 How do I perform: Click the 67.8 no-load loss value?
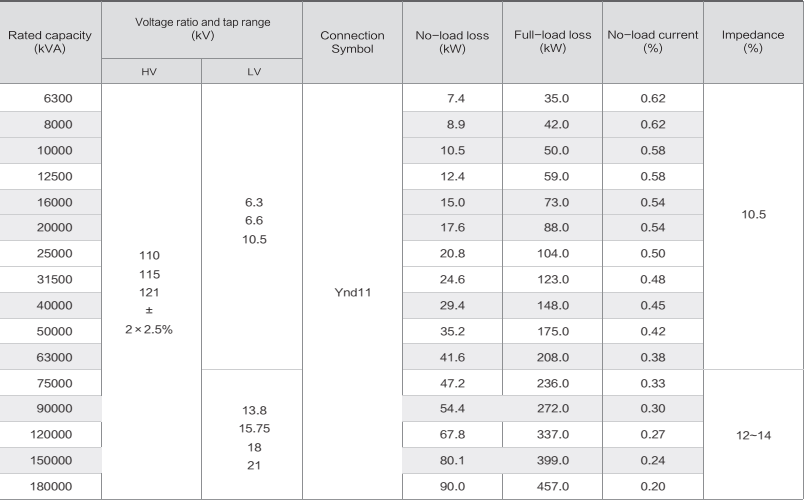(452, 435)
